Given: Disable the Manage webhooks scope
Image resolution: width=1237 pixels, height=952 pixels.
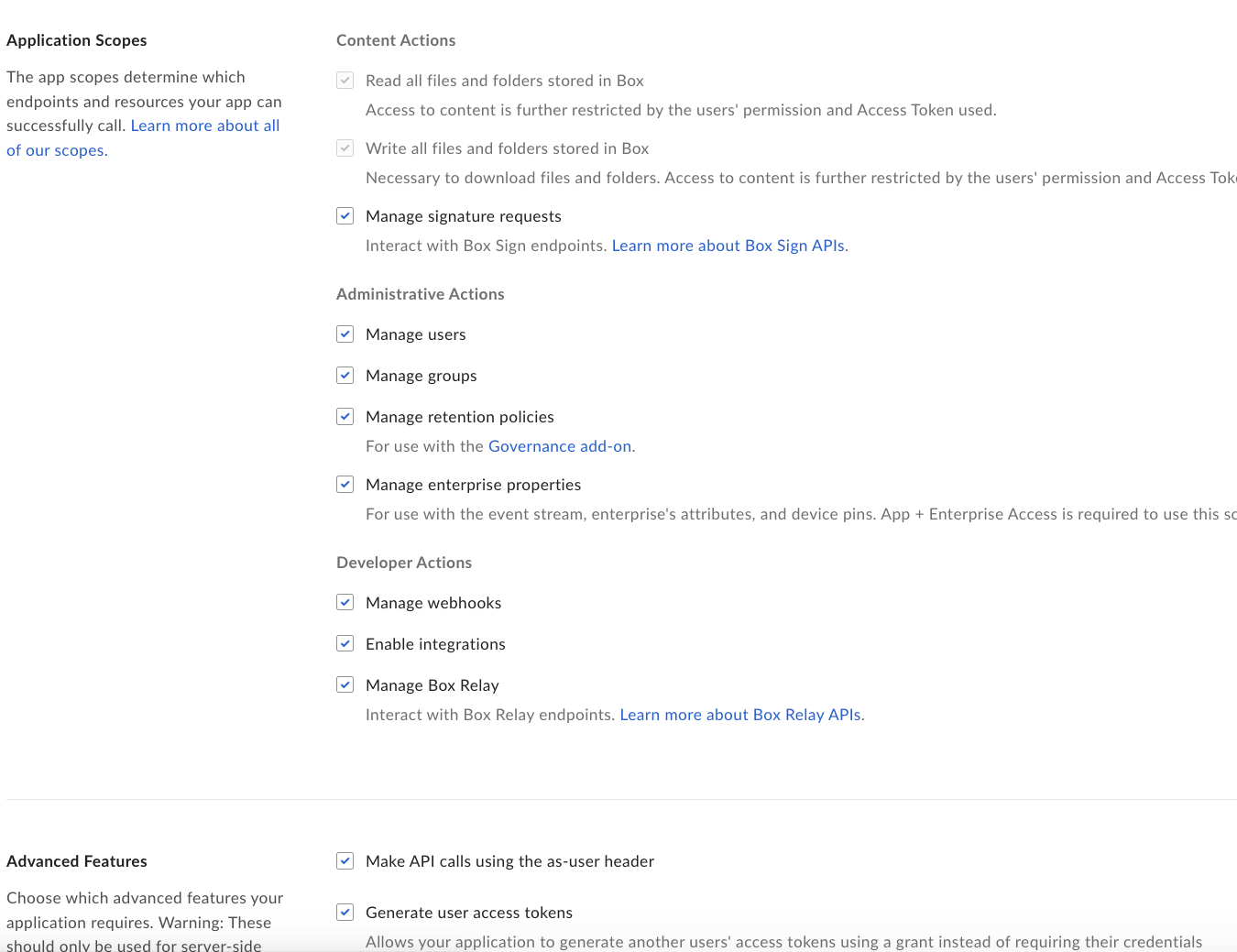Looking at the screenshot, I should (345, 603).
